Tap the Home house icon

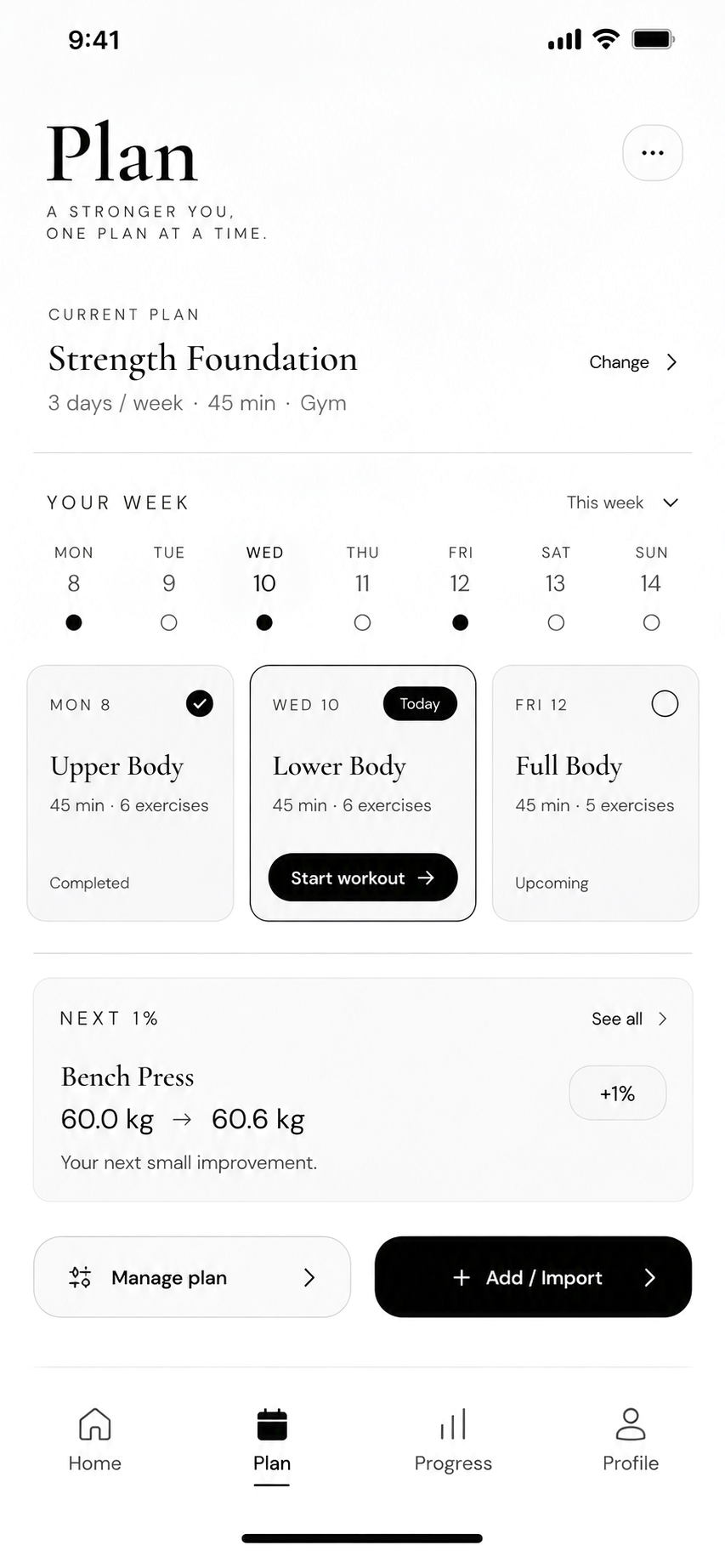point(94,1424)
